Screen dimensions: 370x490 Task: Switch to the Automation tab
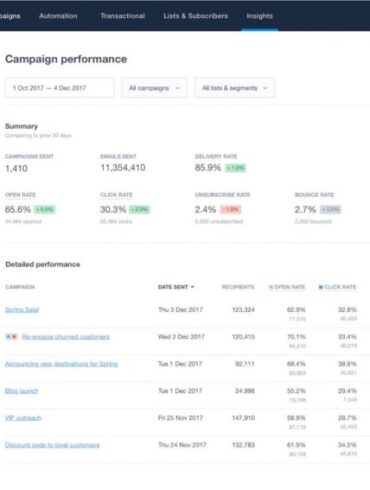[58, 16]
